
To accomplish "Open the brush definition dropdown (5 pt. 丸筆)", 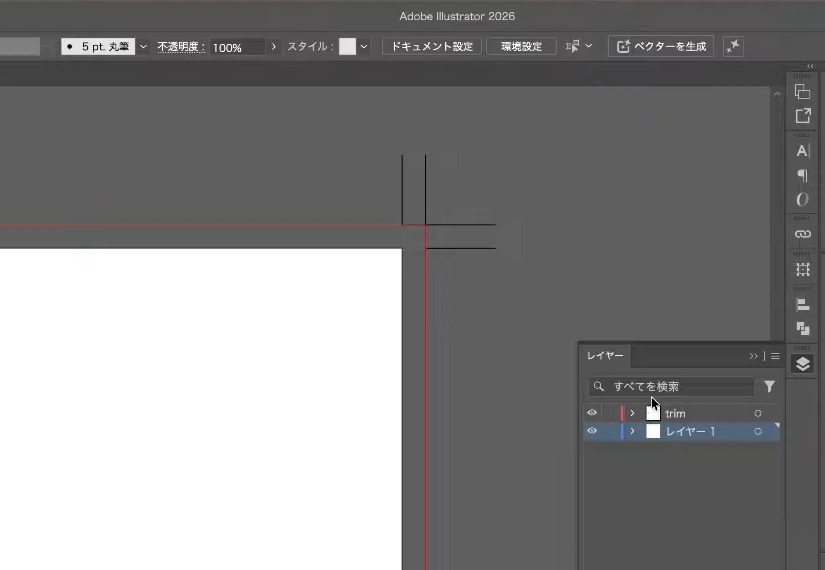I will (143, 46).
